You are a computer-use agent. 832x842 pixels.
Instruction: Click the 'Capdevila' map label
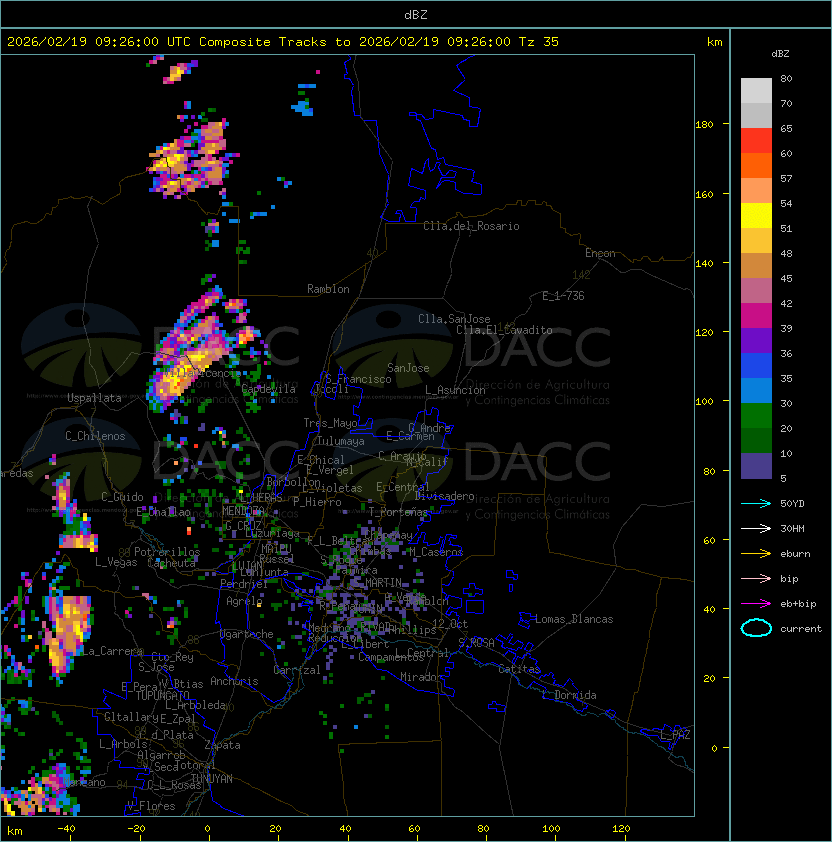[x=269, y=389]
